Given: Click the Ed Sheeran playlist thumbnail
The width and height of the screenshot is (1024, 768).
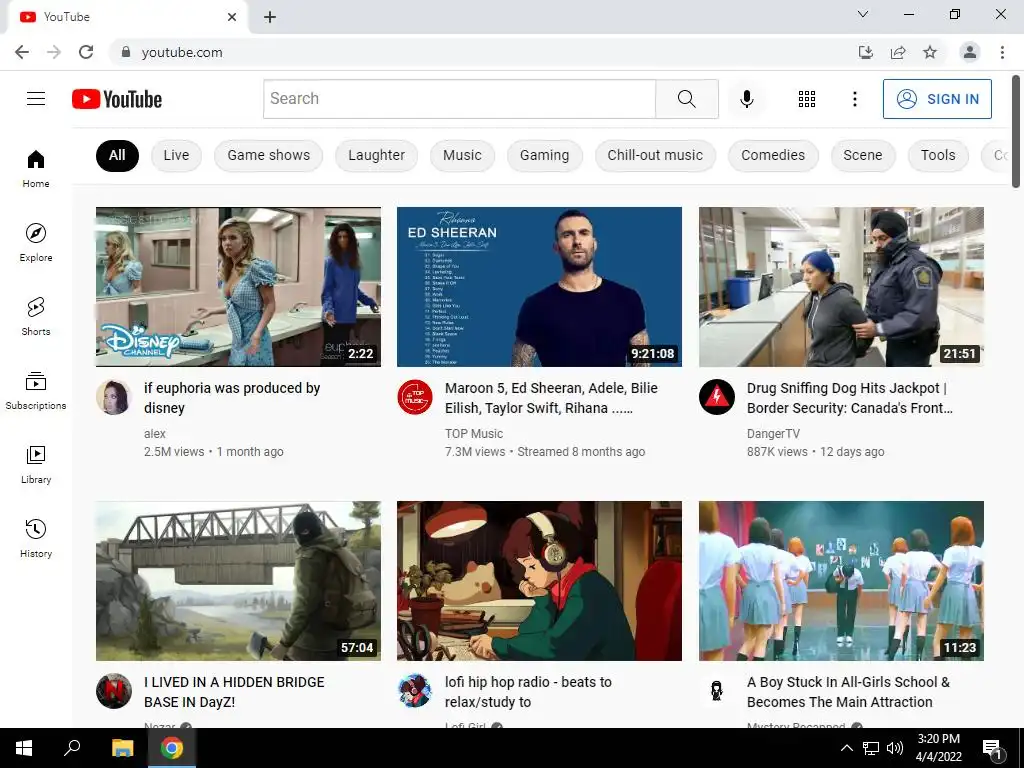Looking at the screenshot, I should pyautogui.click(x=539, y=287).
